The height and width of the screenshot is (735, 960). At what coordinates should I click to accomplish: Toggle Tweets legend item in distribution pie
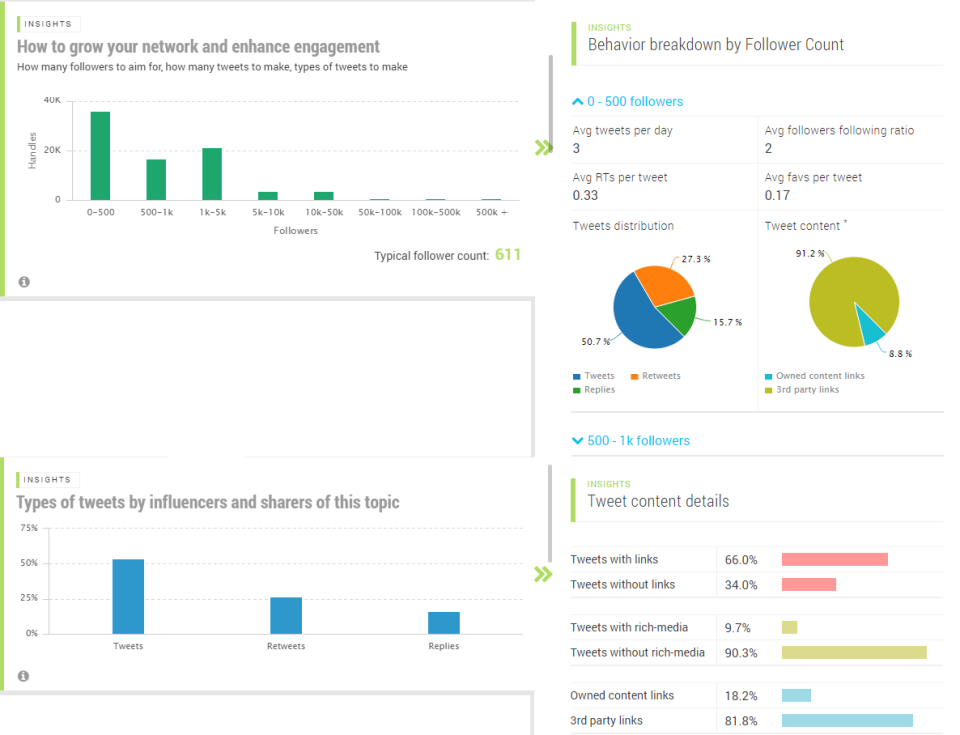[x=594, y=376]
